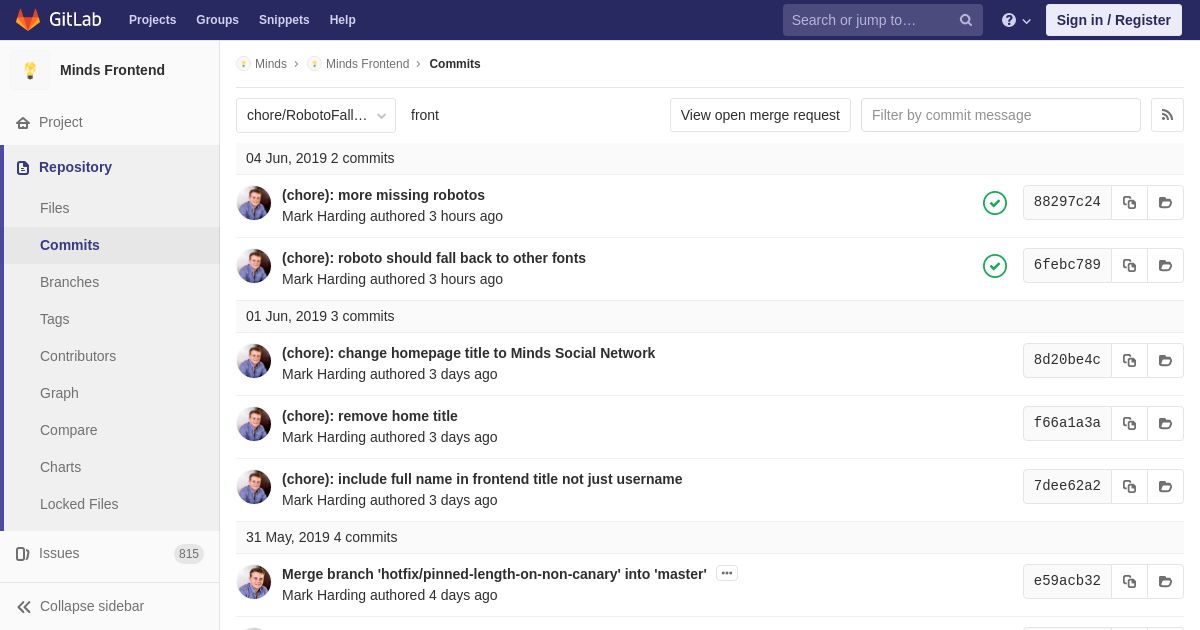Browse files at commit f66a1a3a
1200x630 pixels.
(x=1165, y=423)
